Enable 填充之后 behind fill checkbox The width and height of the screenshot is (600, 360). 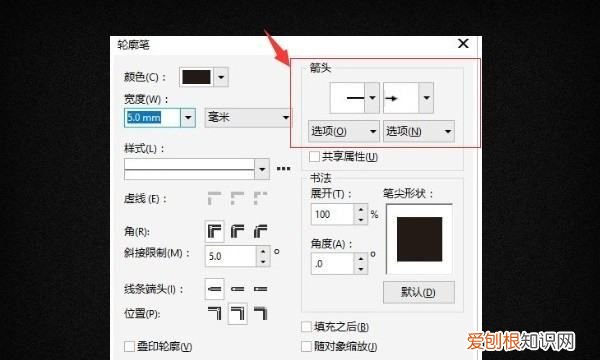306,327
